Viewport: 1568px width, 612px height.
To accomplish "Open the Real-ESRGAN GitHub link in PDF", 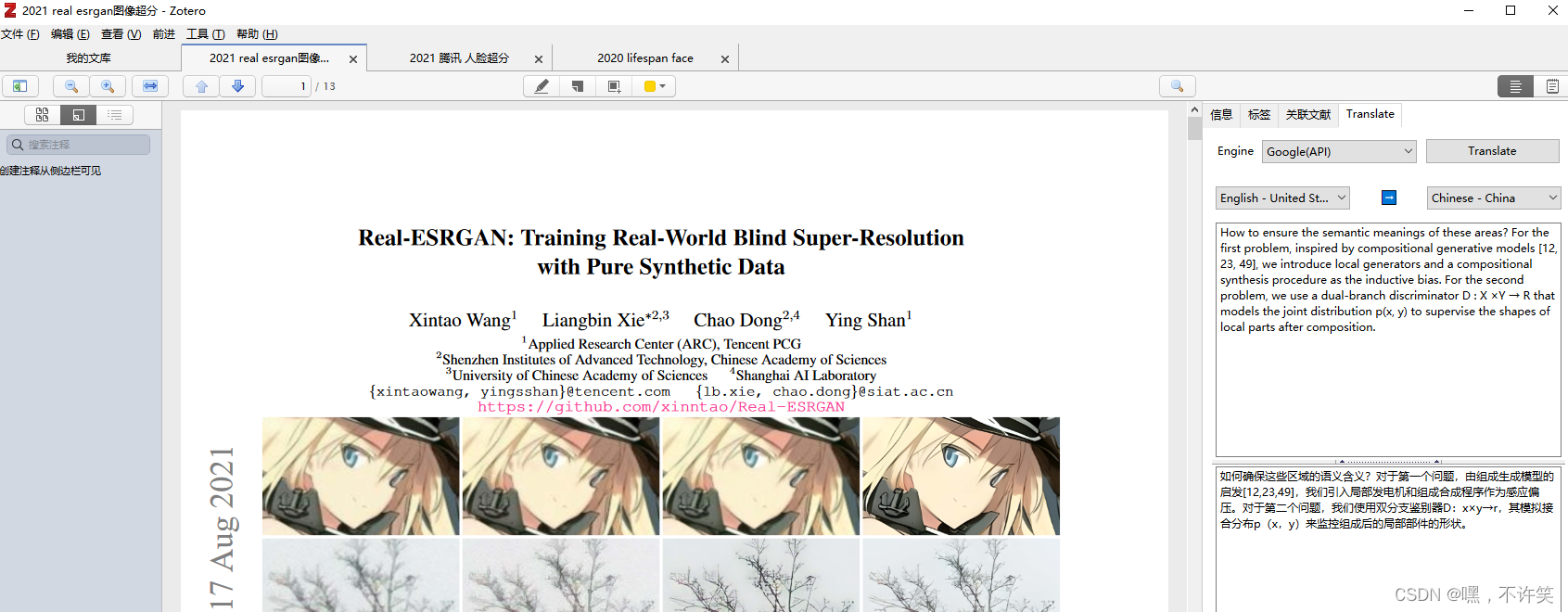I will (661, 407).
